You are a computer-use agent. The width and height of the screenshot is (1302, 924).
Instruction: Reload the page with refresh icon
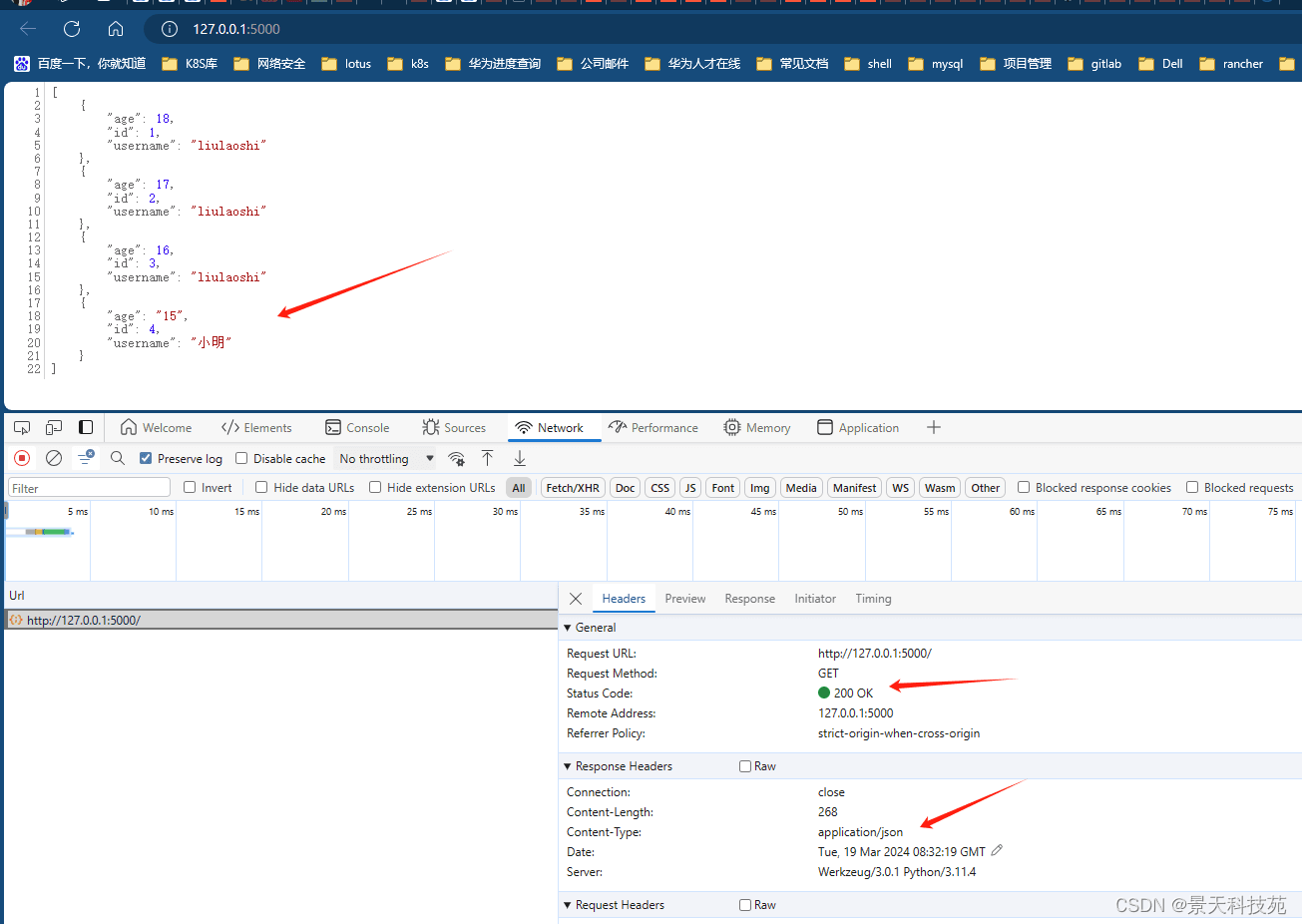click(x=72, y=29)
